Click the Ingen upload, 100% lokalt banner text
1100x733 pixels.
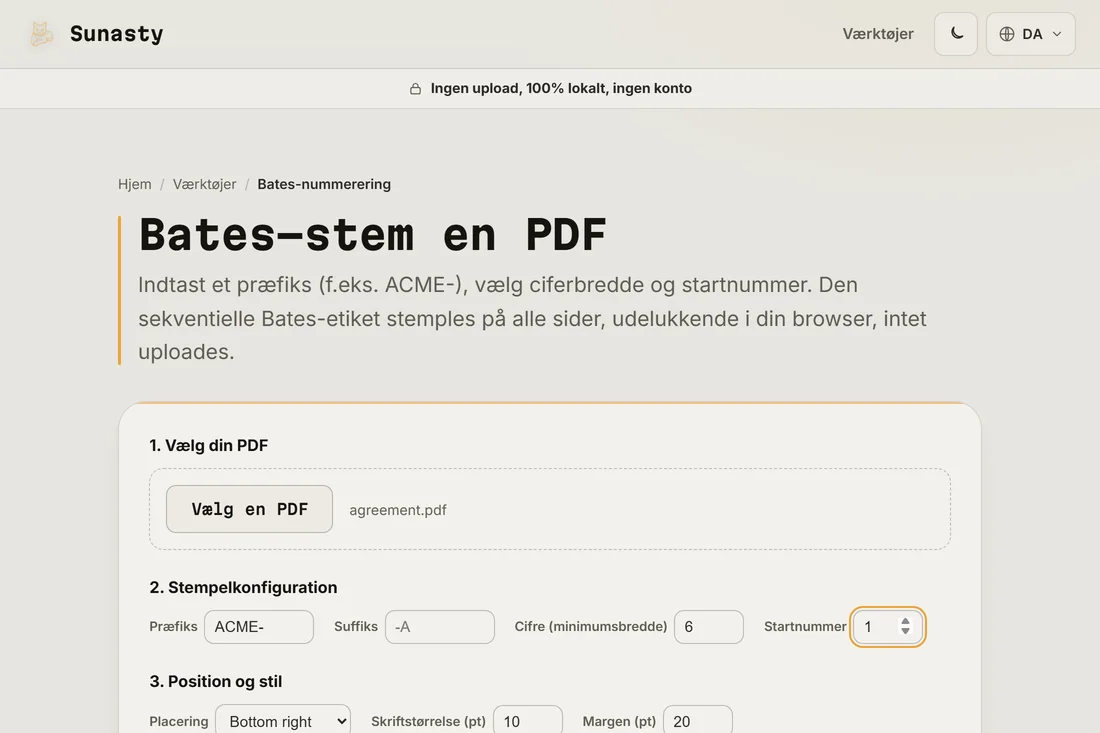(x=561, y=88)
